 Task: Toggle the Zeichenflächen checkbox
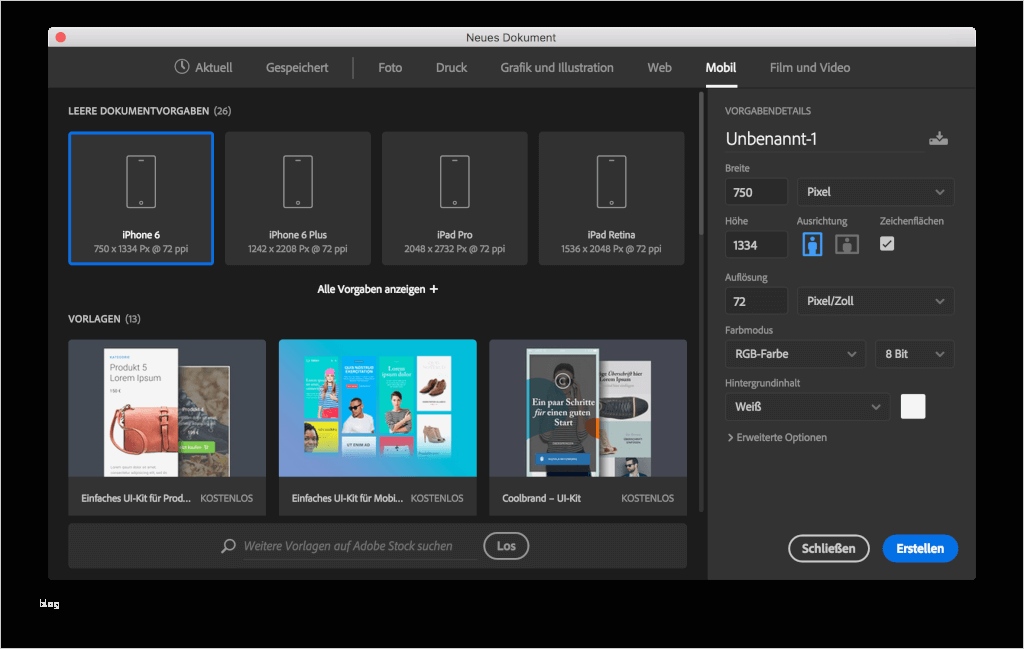pos(887,244)
